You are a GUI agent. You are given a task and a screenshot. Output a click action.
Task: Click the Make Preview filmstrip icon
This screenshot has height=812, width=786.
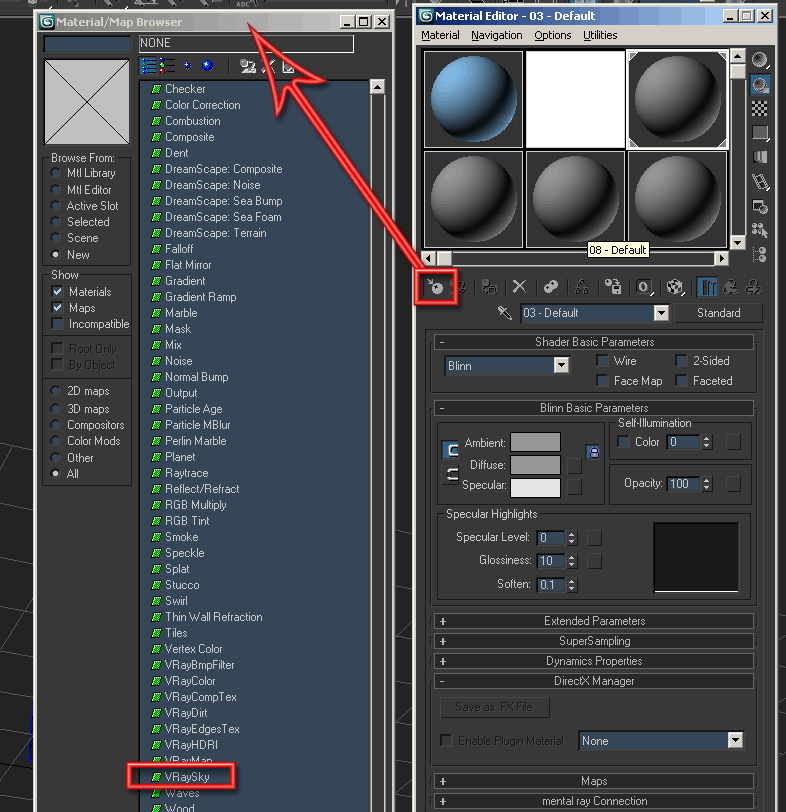[760, 181]
